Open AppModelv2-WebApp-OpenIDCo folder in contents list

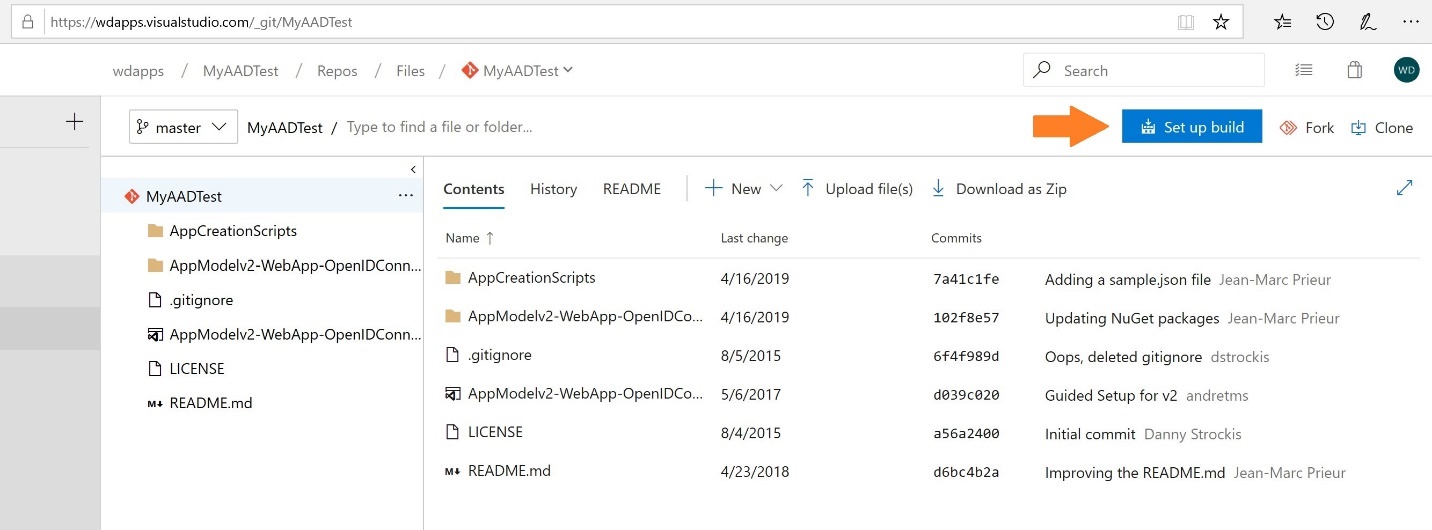586,317
